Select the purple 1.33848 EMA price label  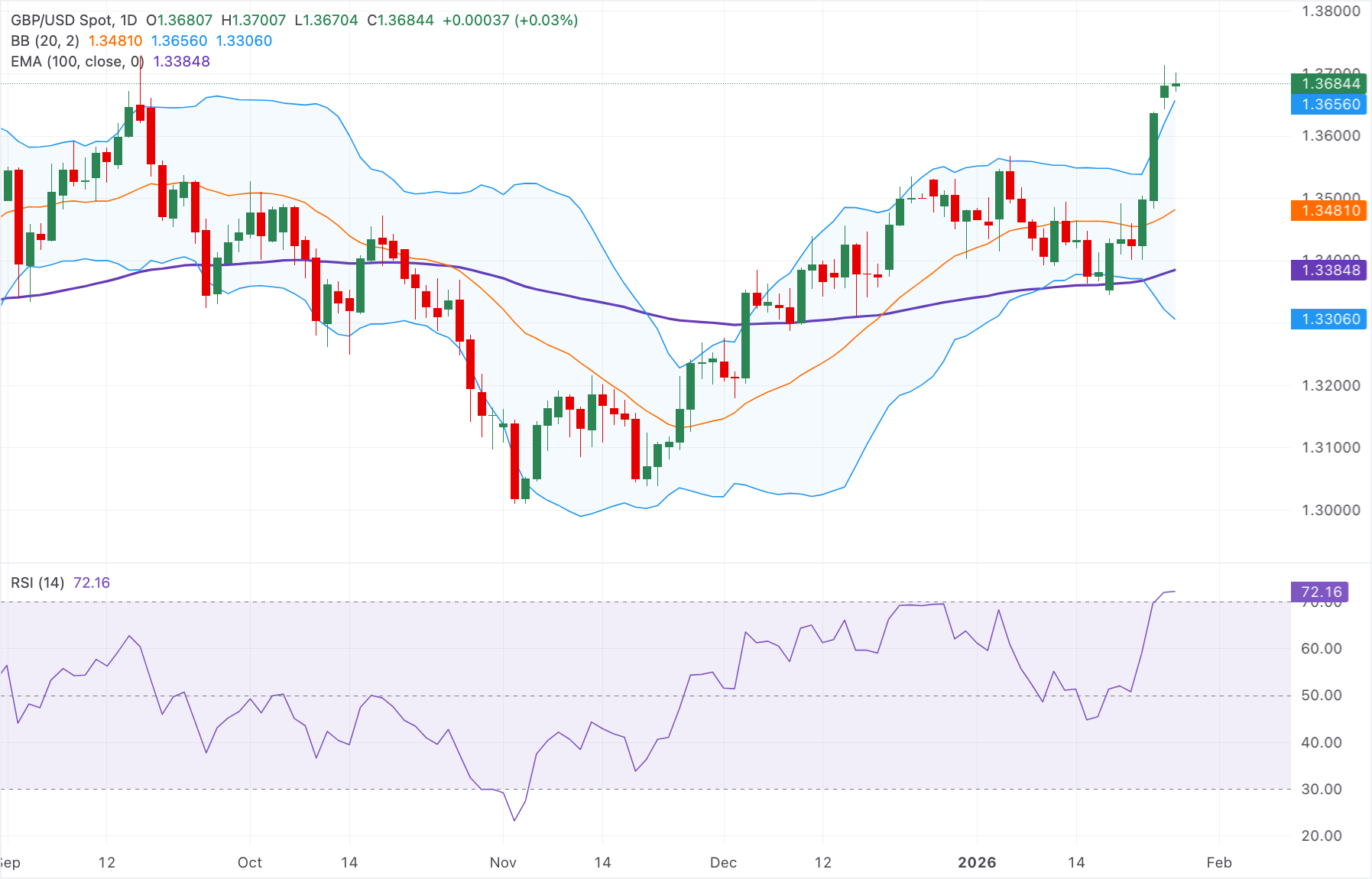(1328, 271)
